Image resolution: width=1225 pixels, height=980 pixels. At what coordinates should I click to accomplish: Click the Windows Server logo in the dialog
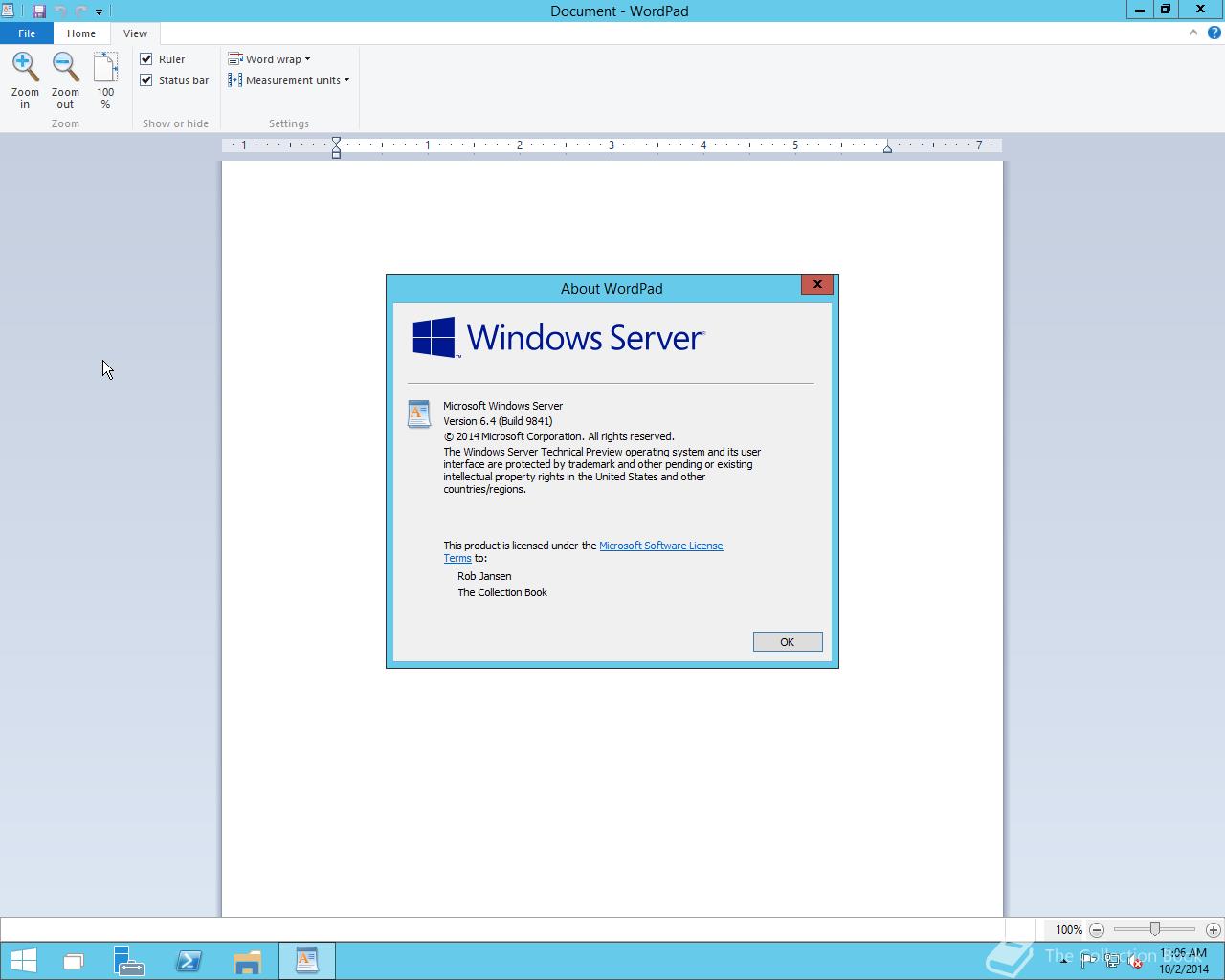[x=559, y=338]
